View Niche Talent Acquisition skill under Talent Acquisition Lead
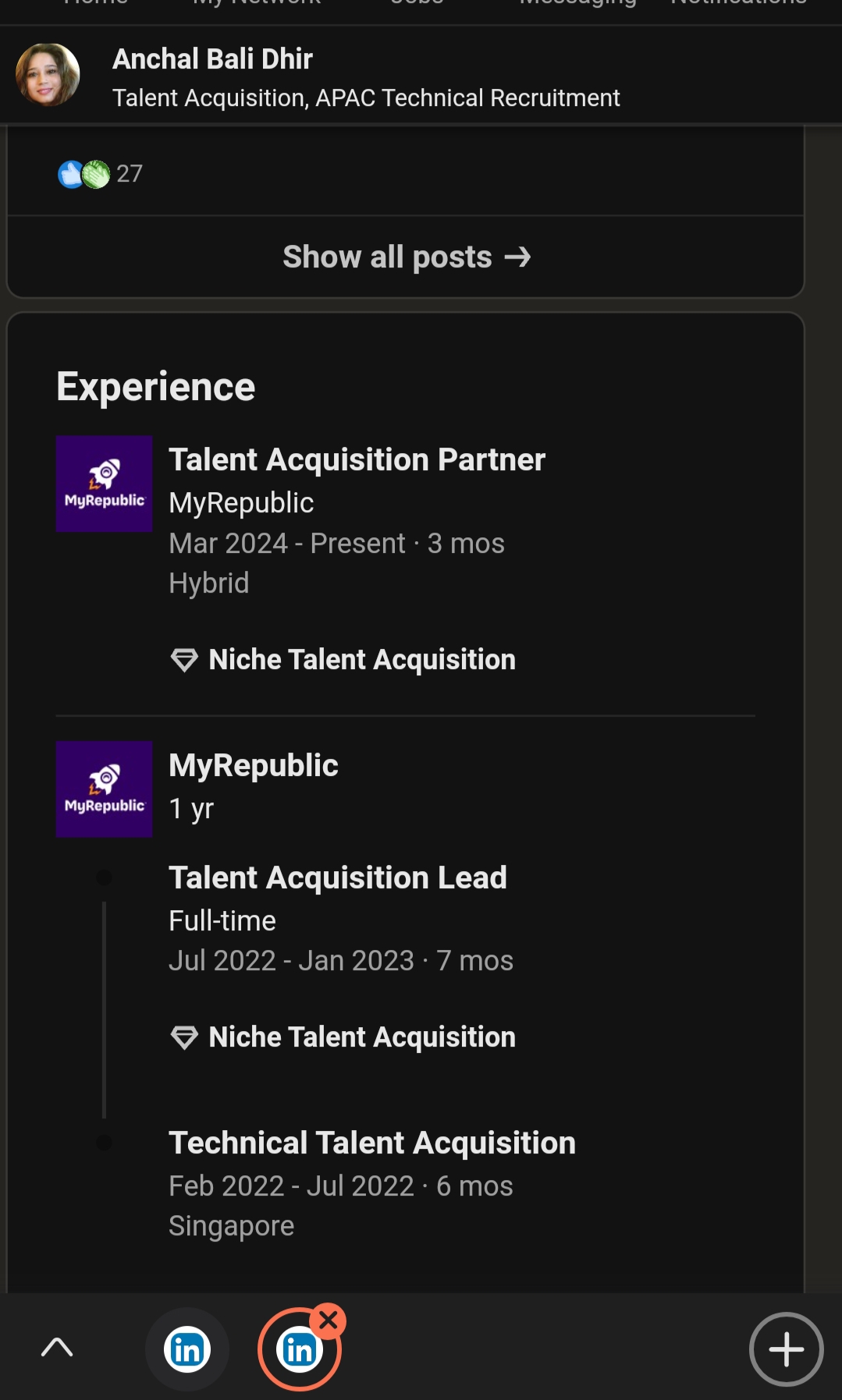 pos(362,1037)
